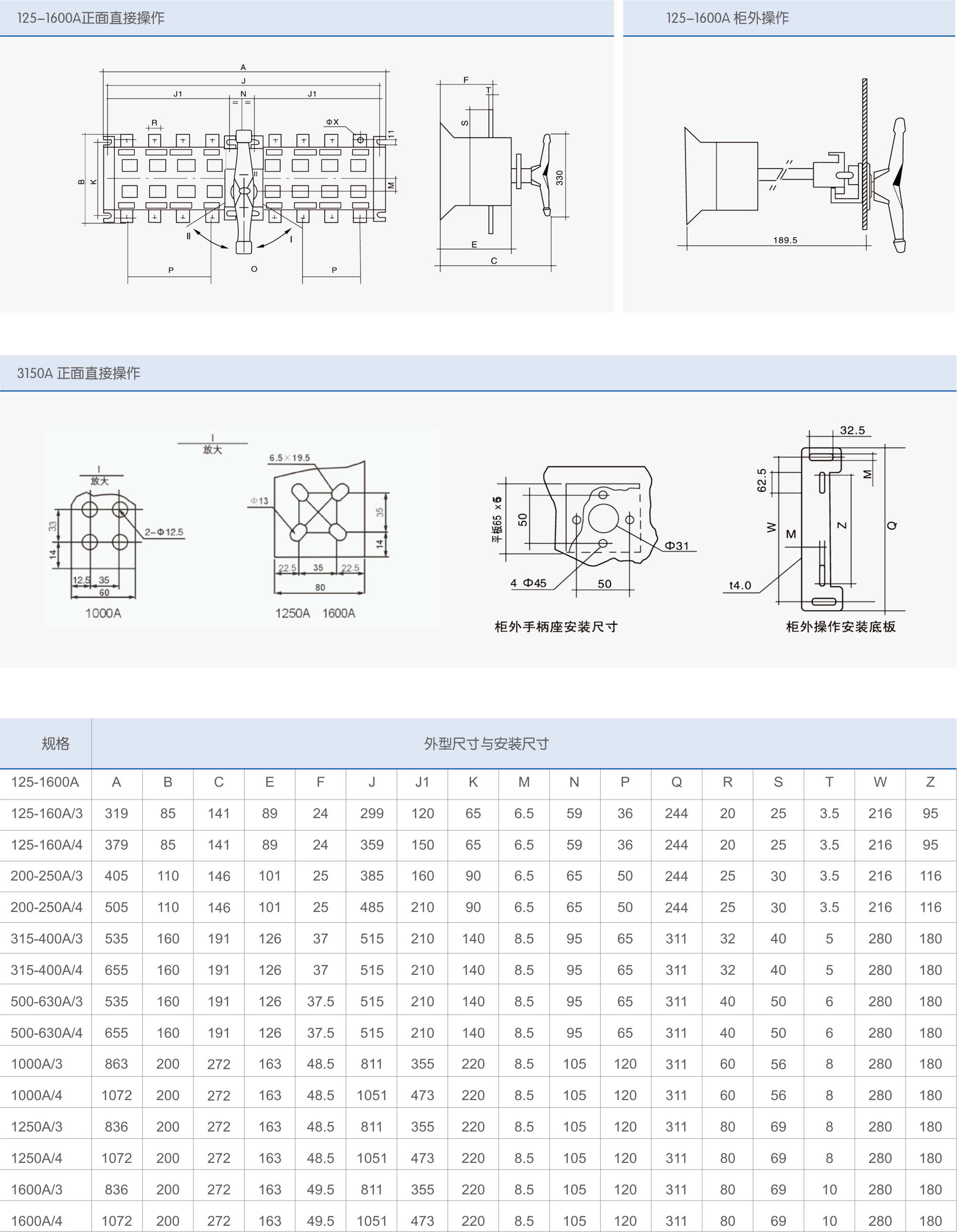Click the '1250A 1600A' terminal drawing caption
This screenshot has width=957, height=1232.
pyautogui.click(x=315, y=613)
